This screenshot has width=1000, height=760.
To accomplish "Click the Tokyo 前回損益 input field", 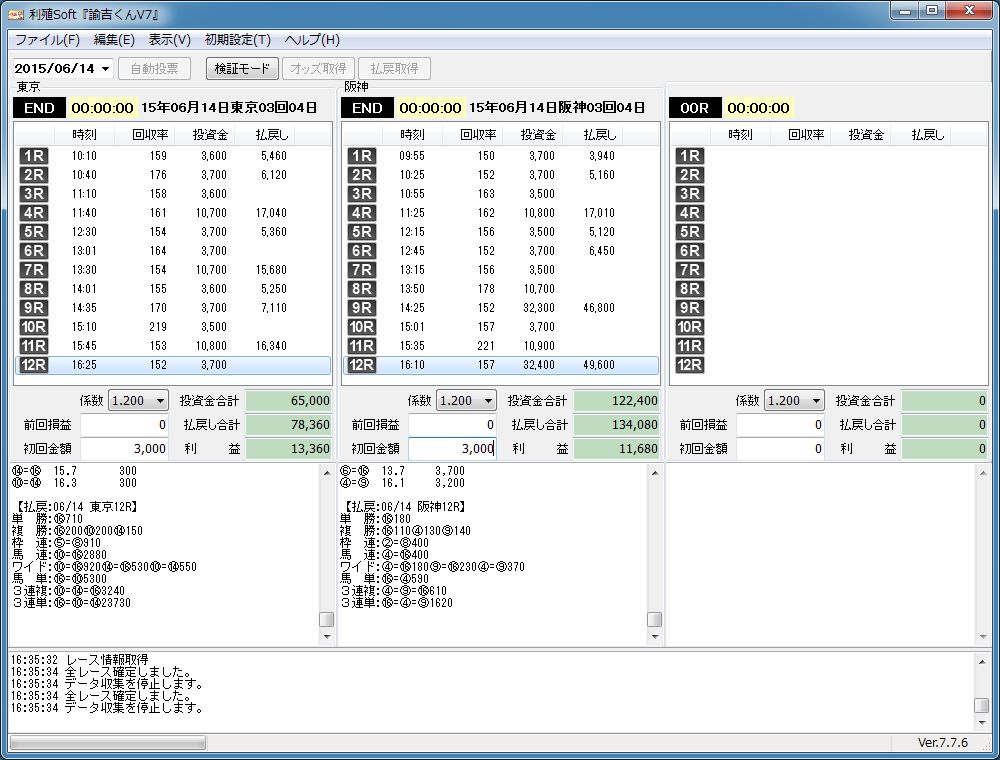I will [x=125, y=425].
